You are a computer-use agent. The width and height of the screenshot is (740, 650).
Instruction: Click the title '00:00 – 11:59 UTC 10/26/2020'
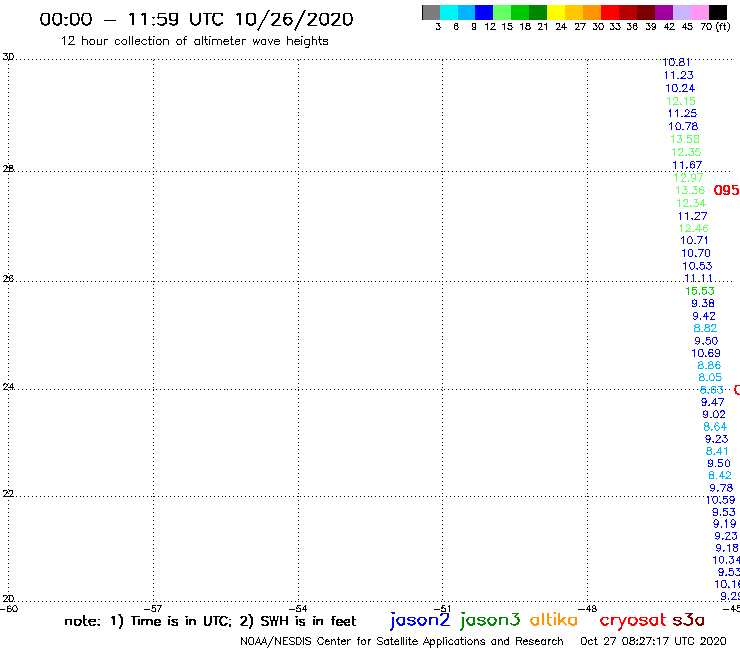pos(196,19)
